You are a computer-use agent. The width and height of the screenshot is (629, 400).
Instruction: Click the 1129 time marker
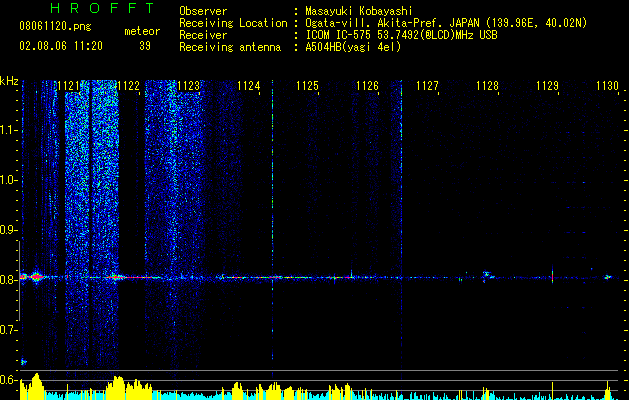tap(547, 86)
